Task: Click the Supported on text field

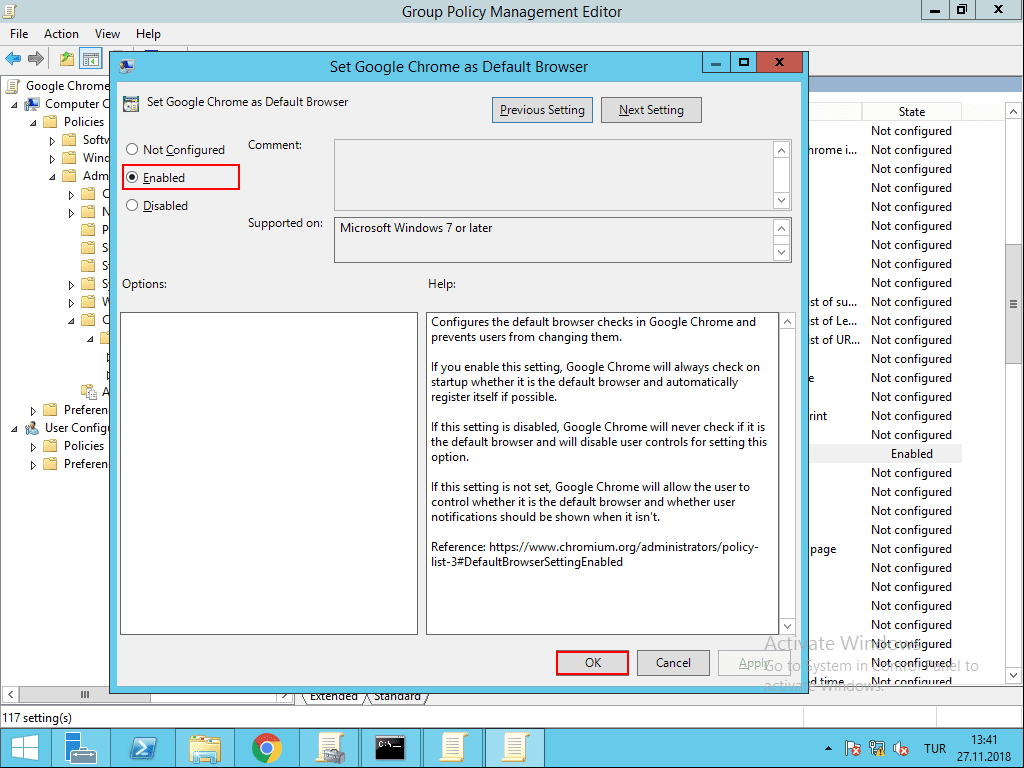Action: tap(554, 240)
